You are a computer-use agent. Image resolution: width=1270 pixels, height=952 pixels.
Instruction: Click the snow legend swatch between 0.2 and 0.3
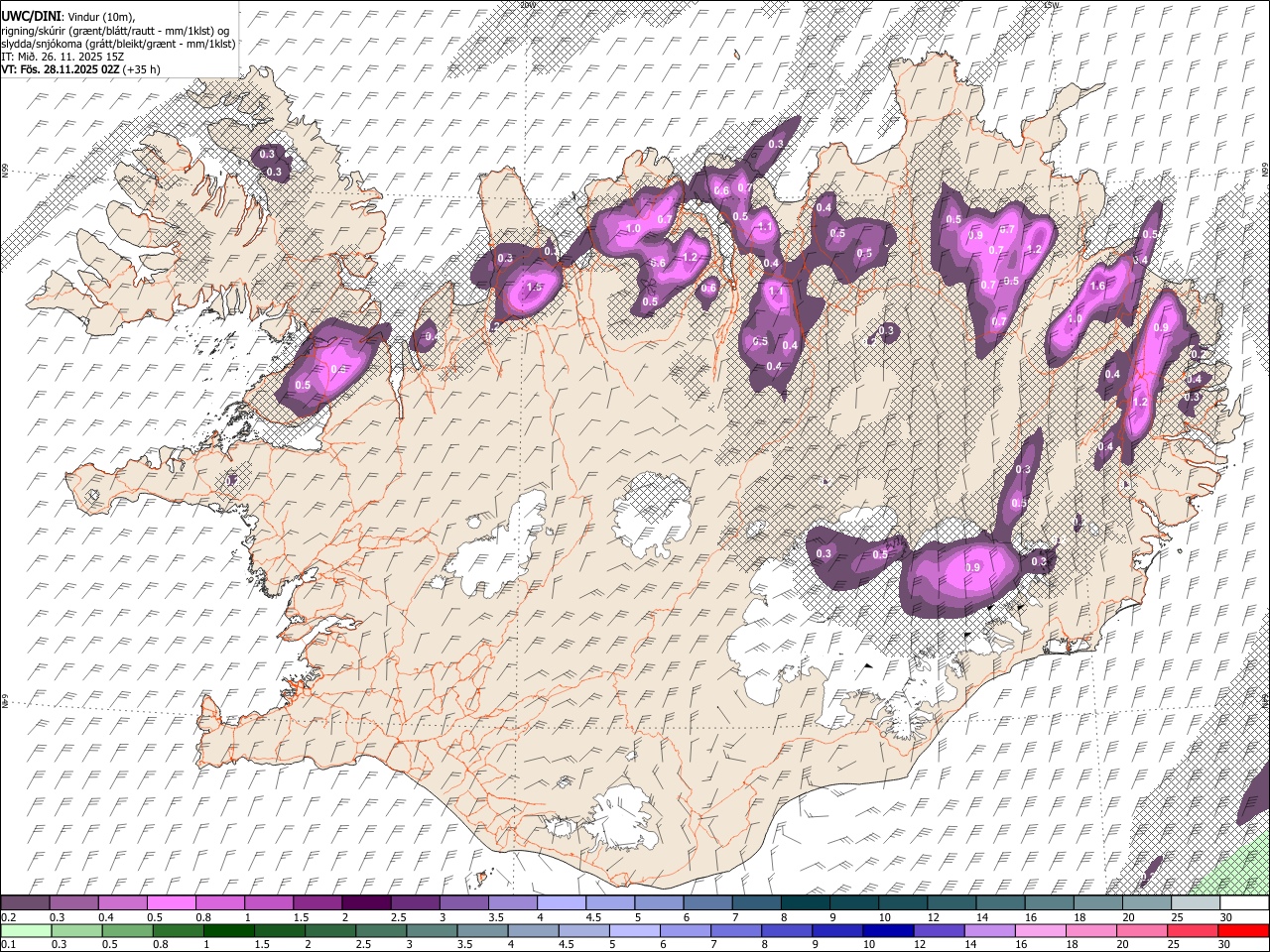click(25, 903)
